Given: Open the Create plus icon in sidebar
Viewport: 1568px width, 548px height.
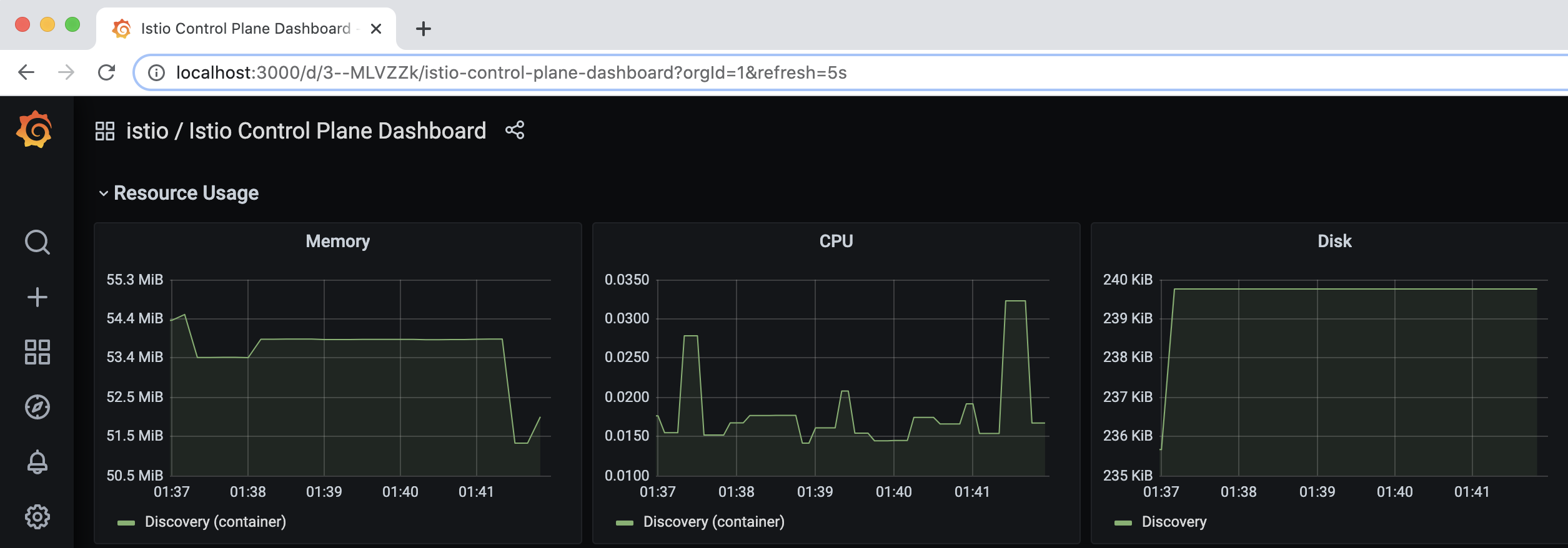Looking at the screenshot, I should 37,297.
